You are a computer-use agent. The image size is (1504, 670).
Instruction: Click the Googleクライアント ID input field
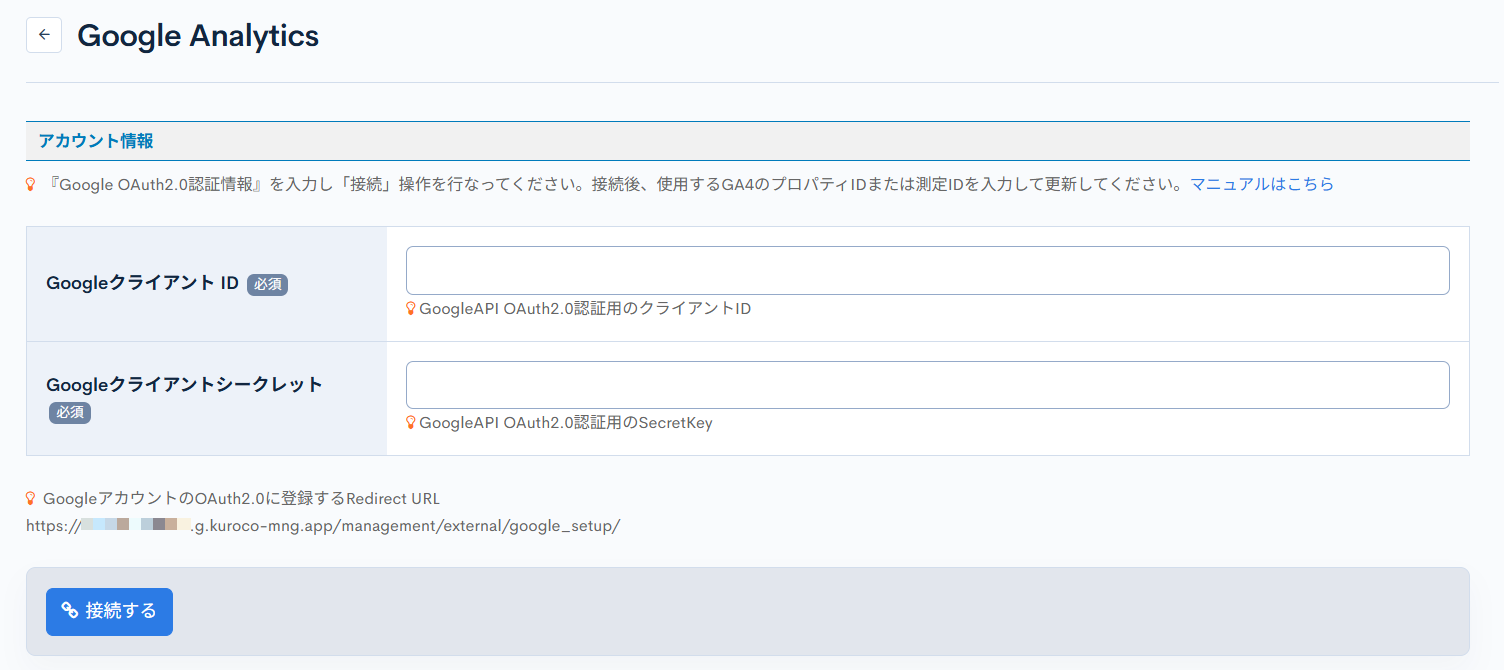[927, 270]
